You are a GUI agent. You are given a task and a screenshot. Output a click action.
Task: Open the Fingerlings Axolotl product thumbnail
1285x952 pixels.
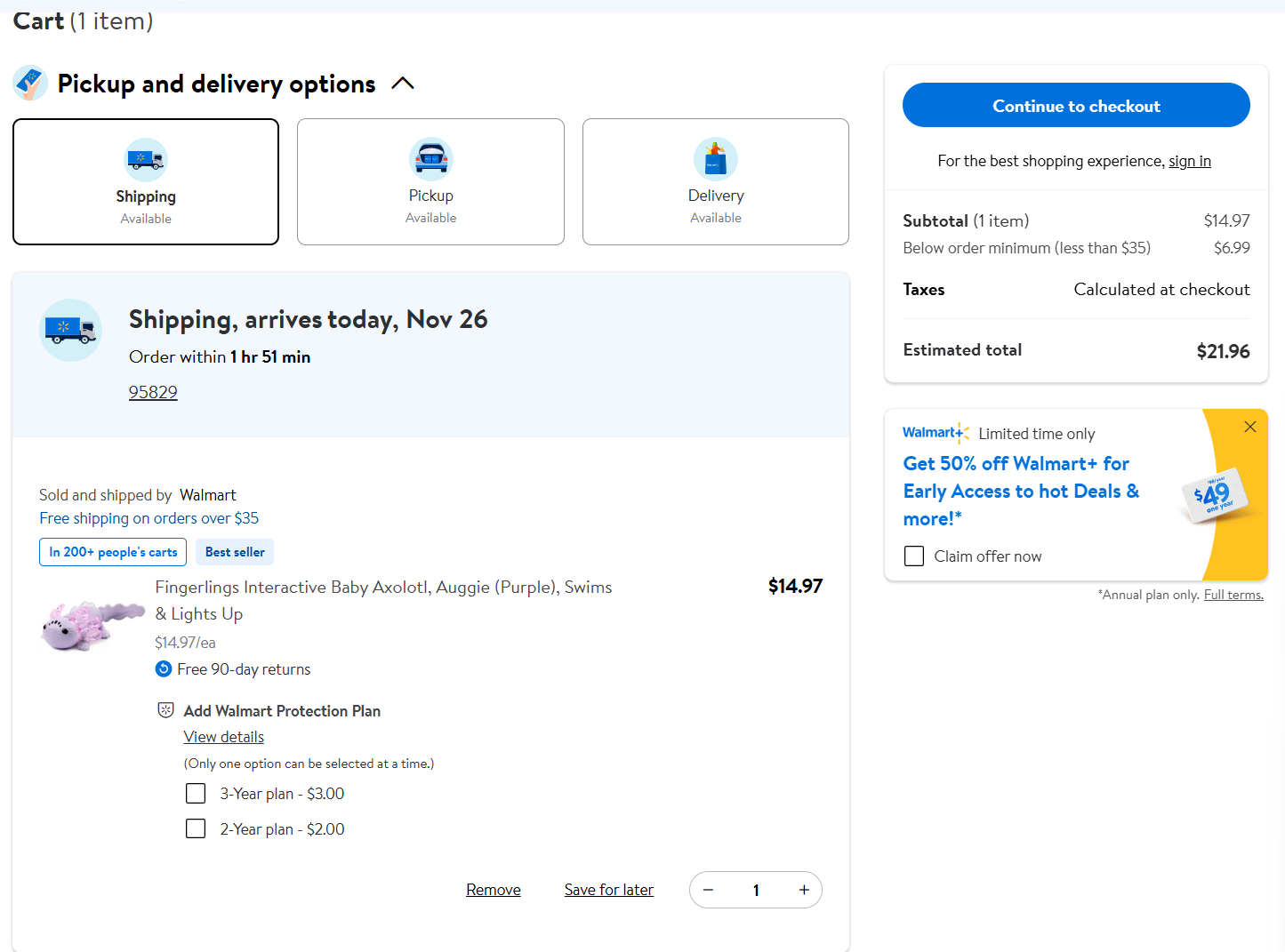[92, 625]
